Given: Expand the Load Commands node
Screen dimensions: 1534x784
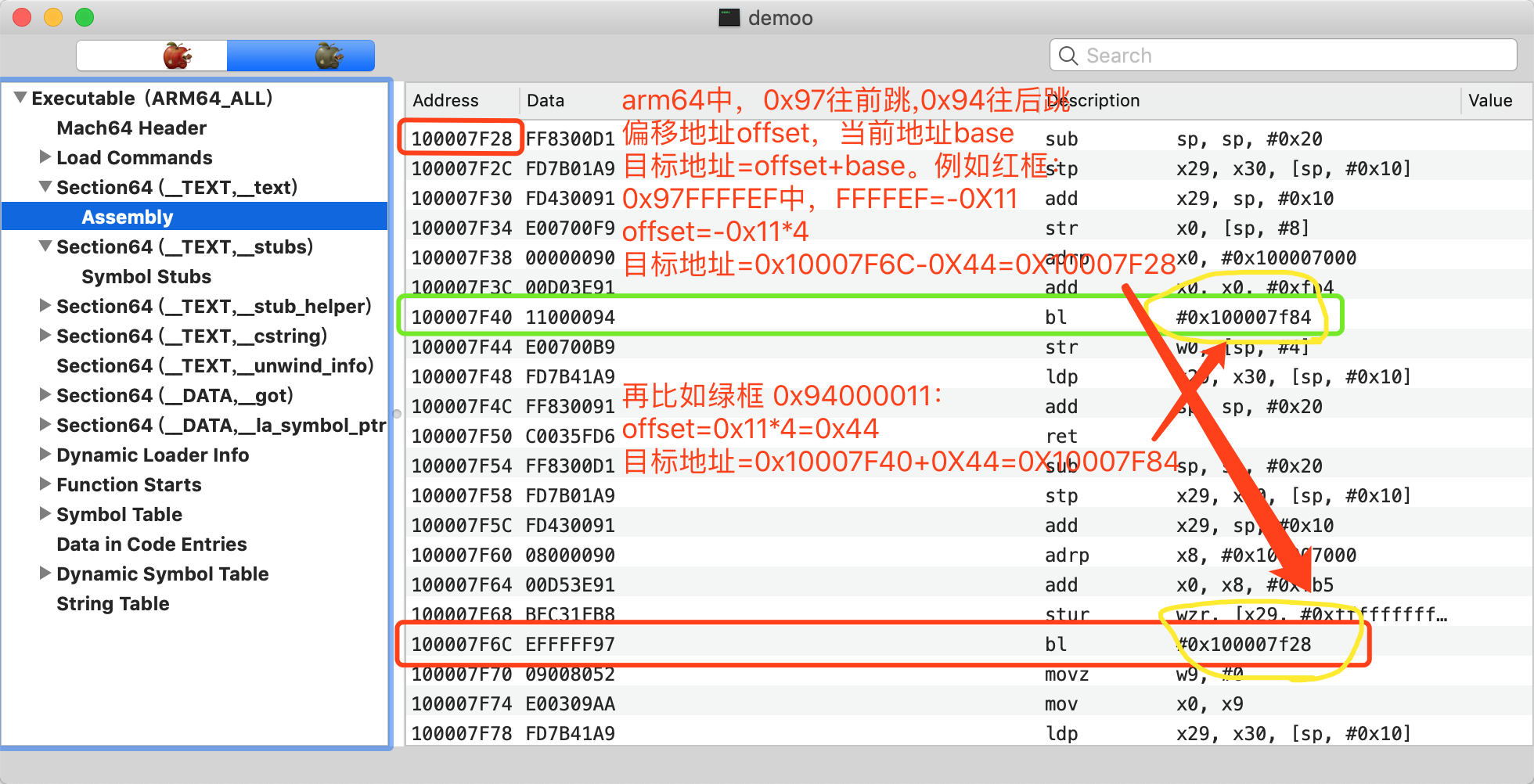Looking at the screenshot, I should click(x=45, y=156).
